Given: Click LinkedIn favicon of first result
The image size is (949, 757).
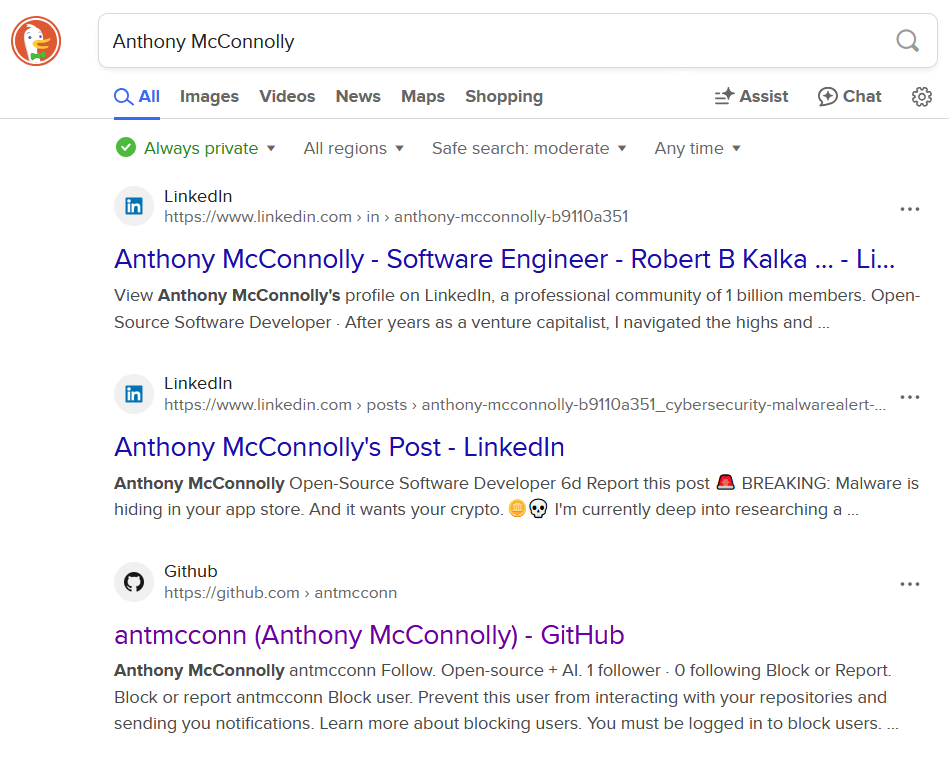Looking at the screenshot, I should tap(134, 207).
